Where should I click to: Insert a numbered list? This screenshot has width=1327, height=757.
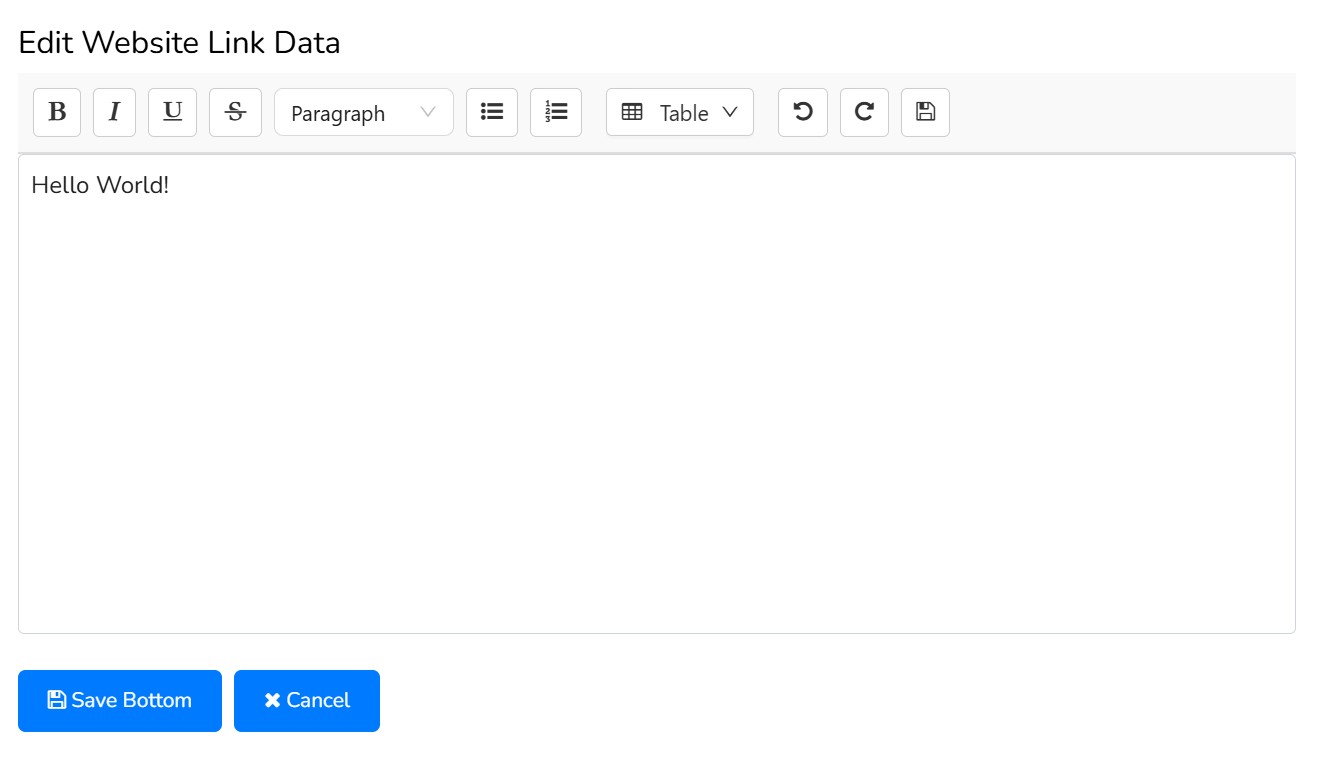point(556,112)
